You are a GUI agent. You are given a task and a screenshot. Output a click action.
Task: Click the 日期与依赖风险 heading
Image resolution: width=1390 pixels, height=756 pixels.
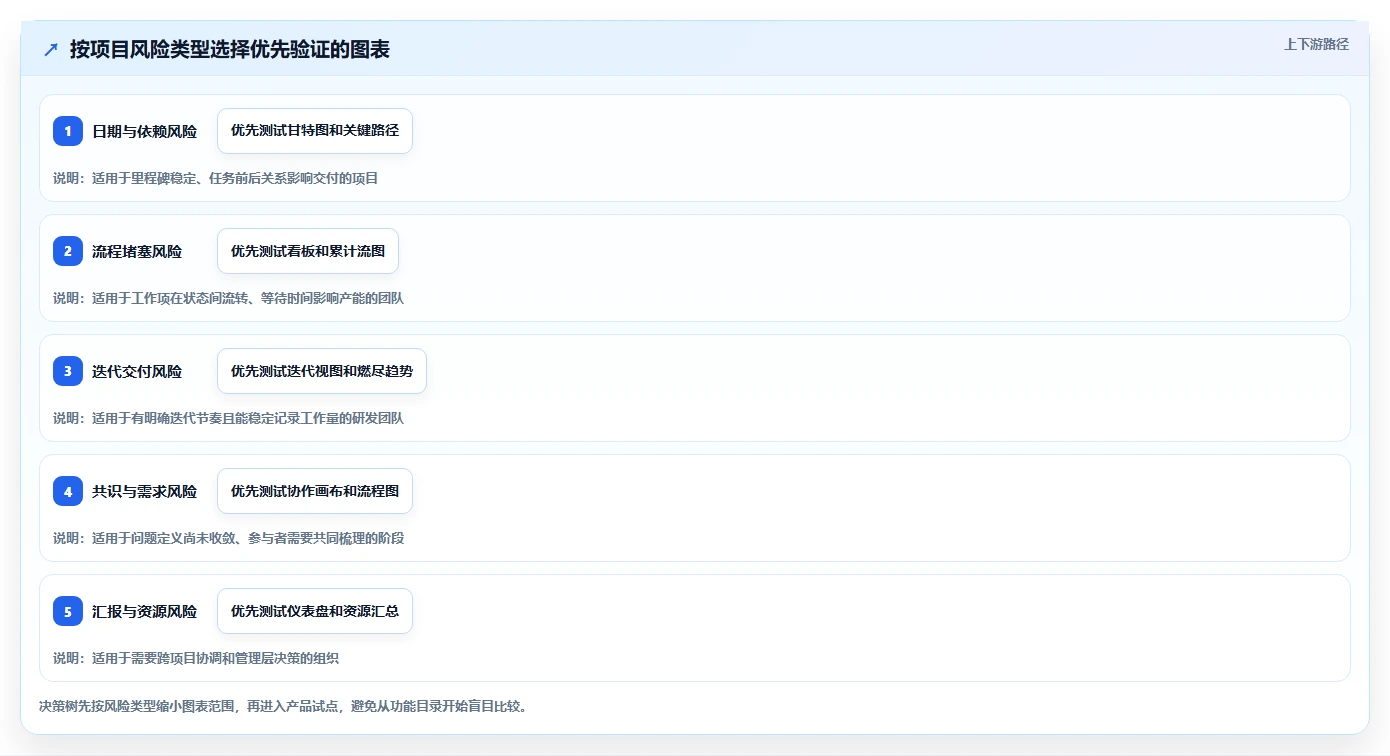coord(144,131)
